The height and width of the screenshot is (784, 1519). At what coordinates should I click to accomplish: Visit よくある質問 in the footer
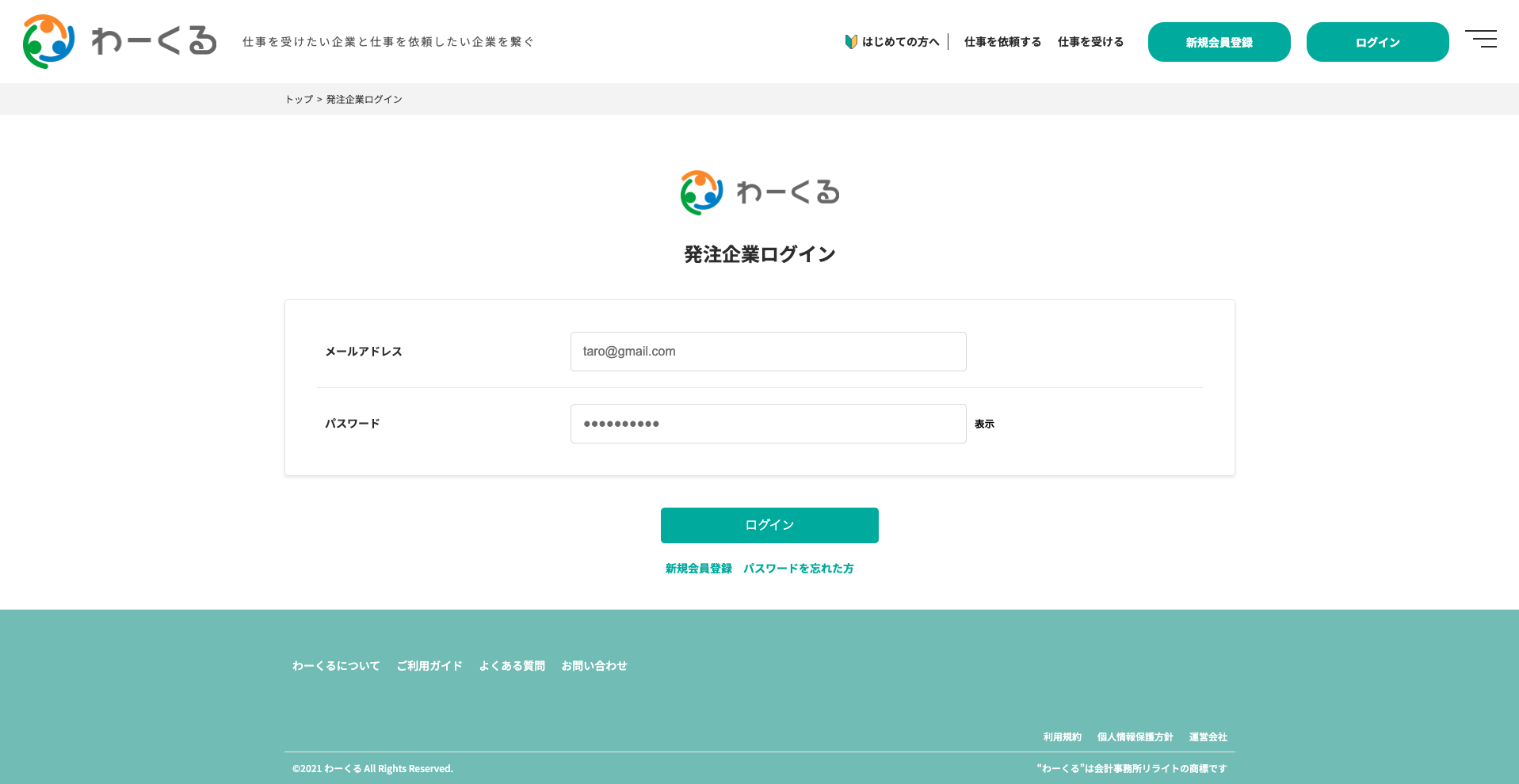pyautogui.click(x=512, y=666)
